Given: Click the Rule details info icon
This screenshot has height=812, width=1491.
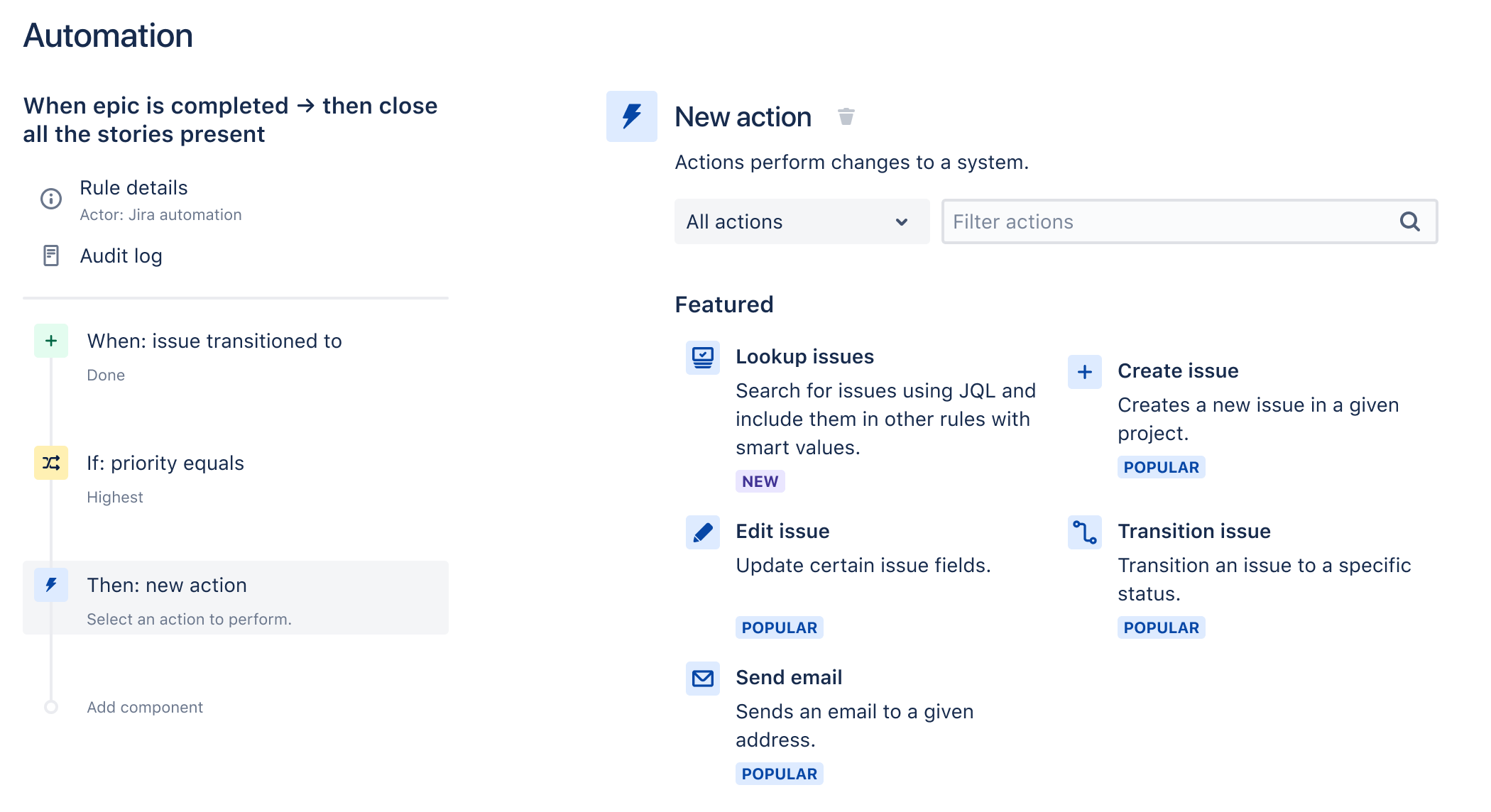Looking at the screenshot, I should click(50, 199).
